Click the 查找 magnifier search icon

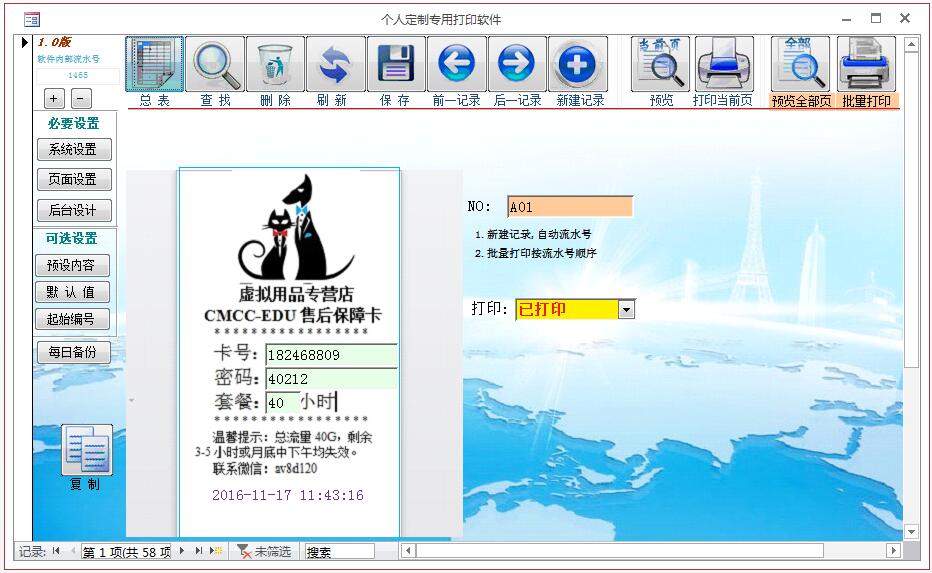tap(215, 64)
